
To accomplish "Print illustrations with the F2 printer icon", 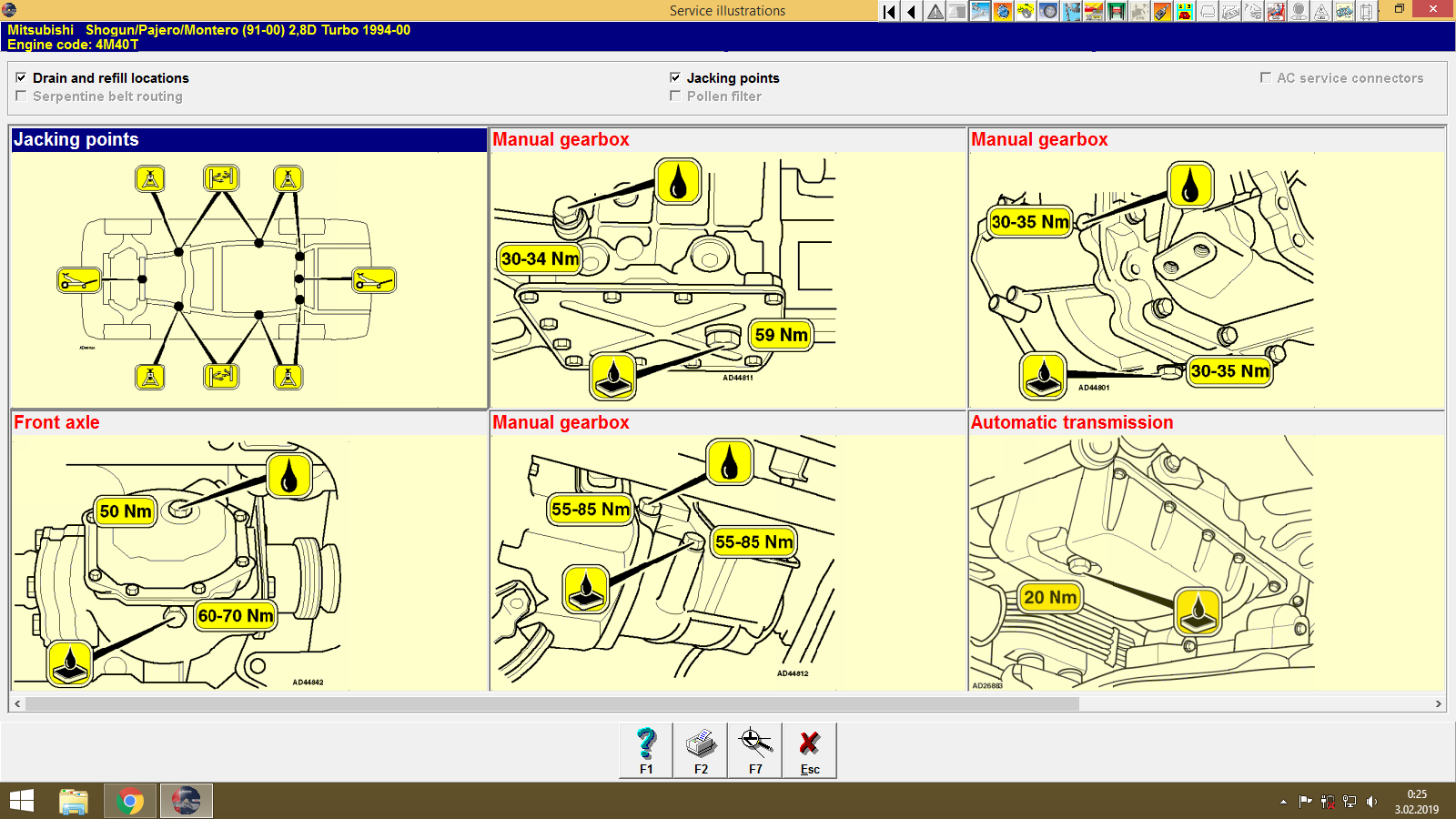I will 700,748.
